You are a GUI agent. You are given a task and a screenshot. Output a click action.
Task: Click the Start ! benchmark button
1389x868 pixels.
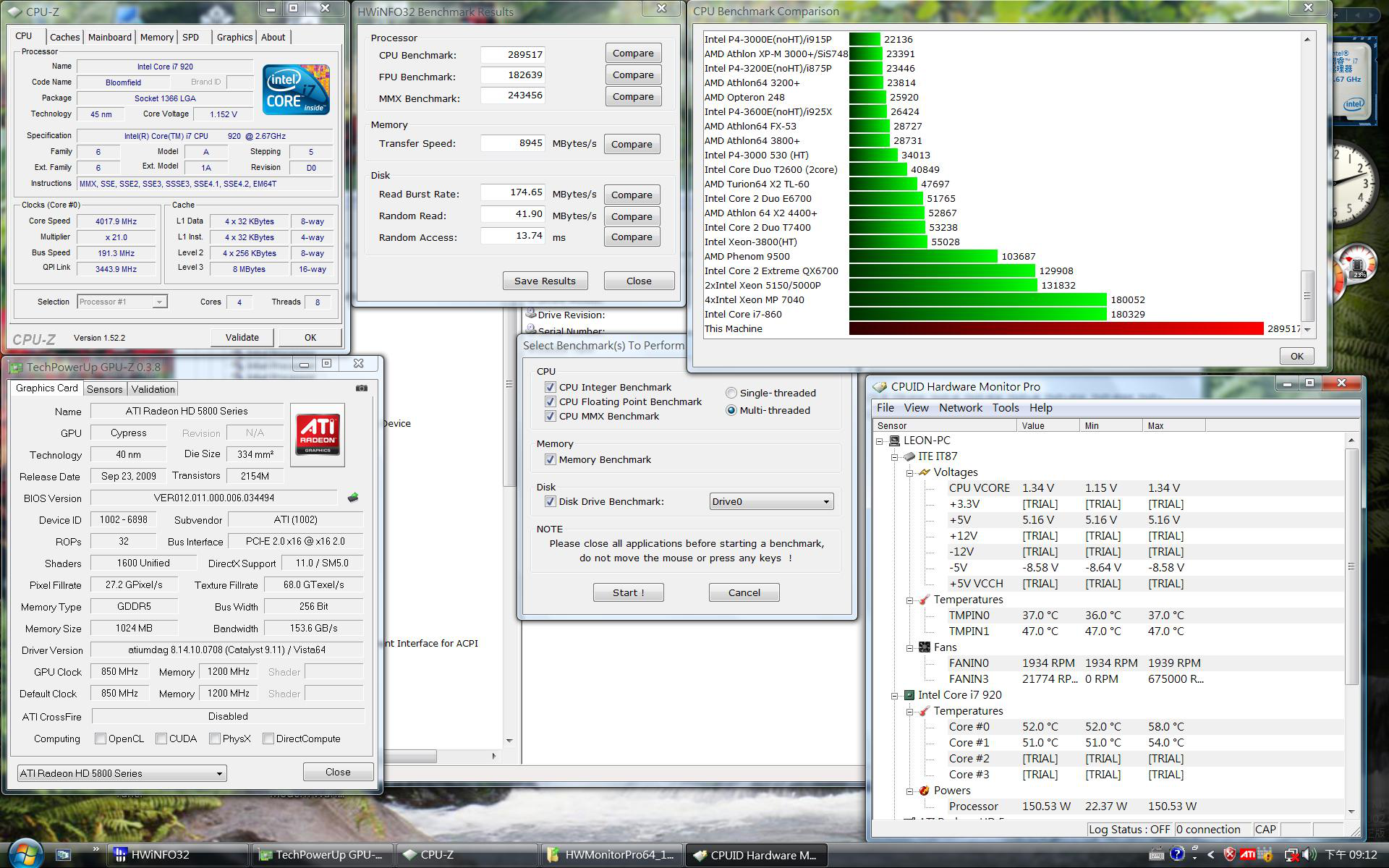point(628,592)
